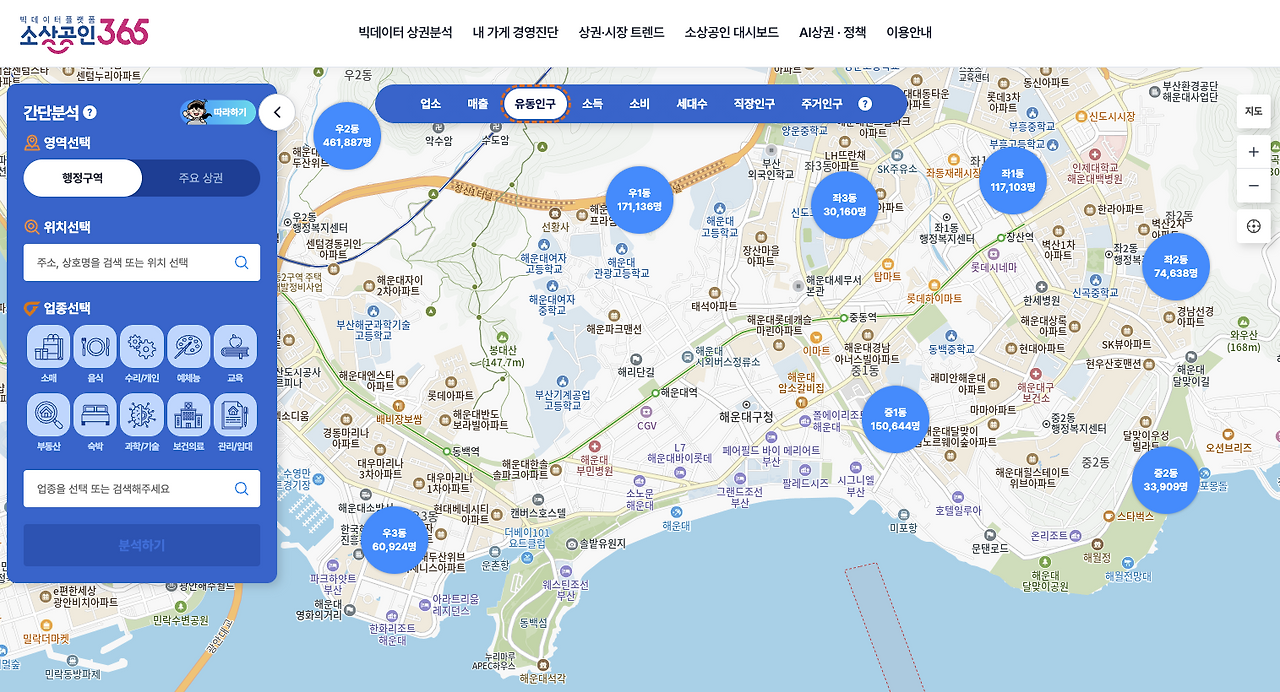The image size is (1280, 692).
Task: Select the 행정구역 area option
Action: 83,178
